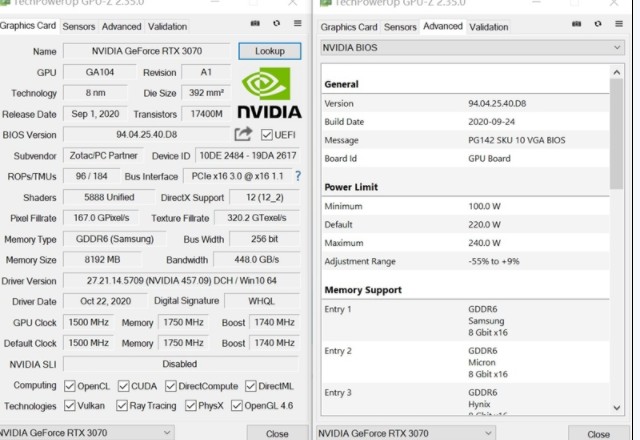Screen dimensions: 640x440
Task: Refresh readings in the left GPU-Z window
Action: [277, 24]
